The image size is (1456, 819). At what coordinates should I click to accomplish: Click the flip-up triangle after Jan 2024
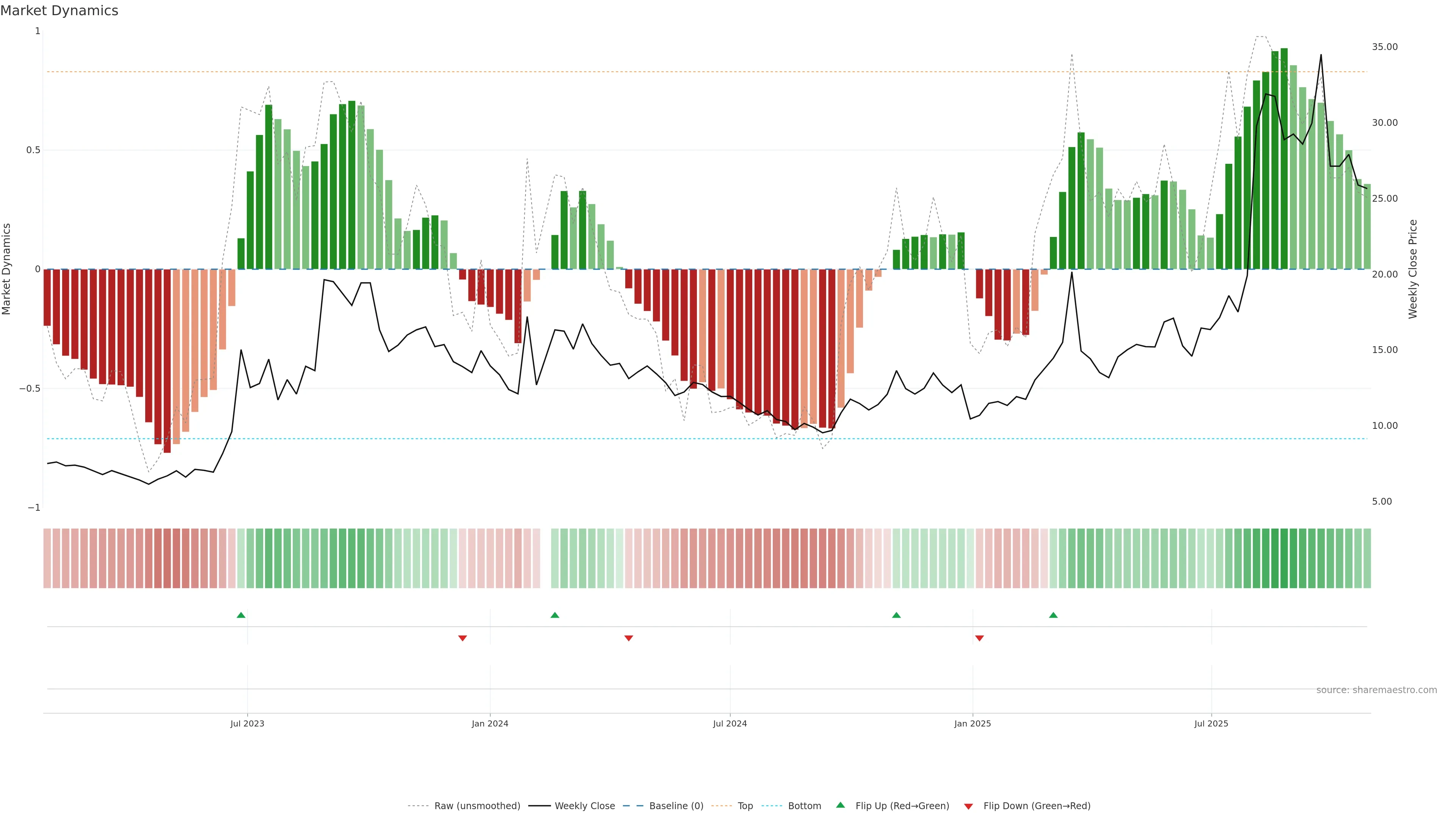click(554, 615)
